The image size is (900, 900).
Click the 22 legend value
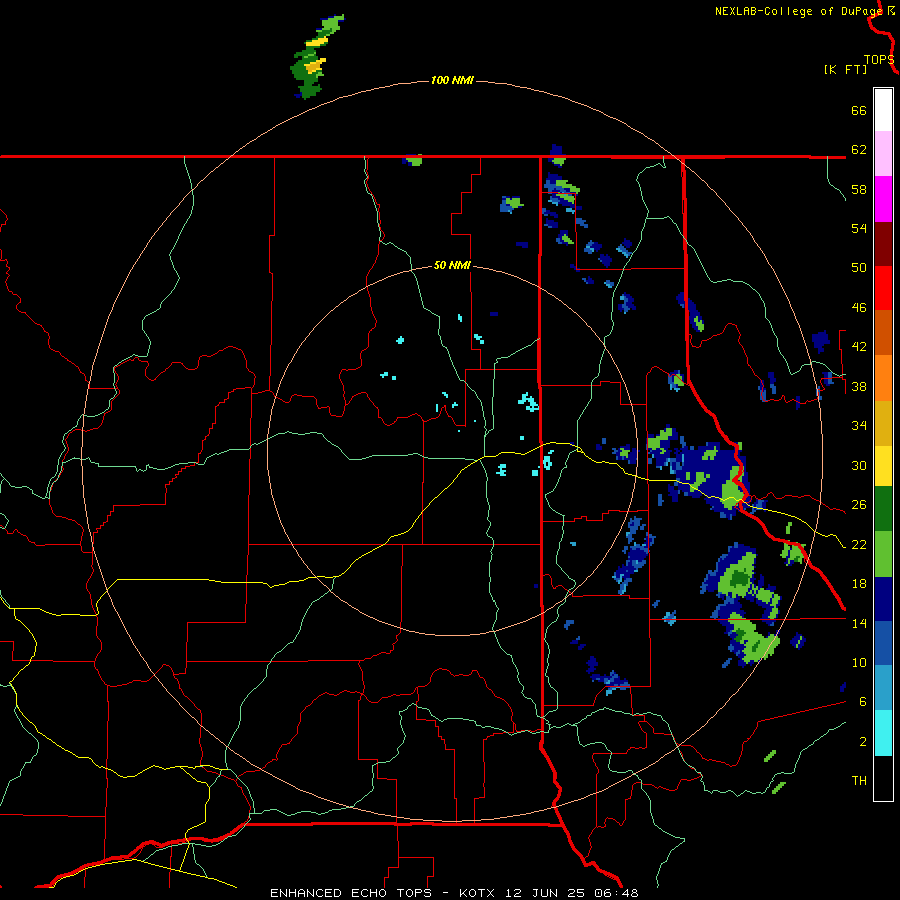(859, 544)
